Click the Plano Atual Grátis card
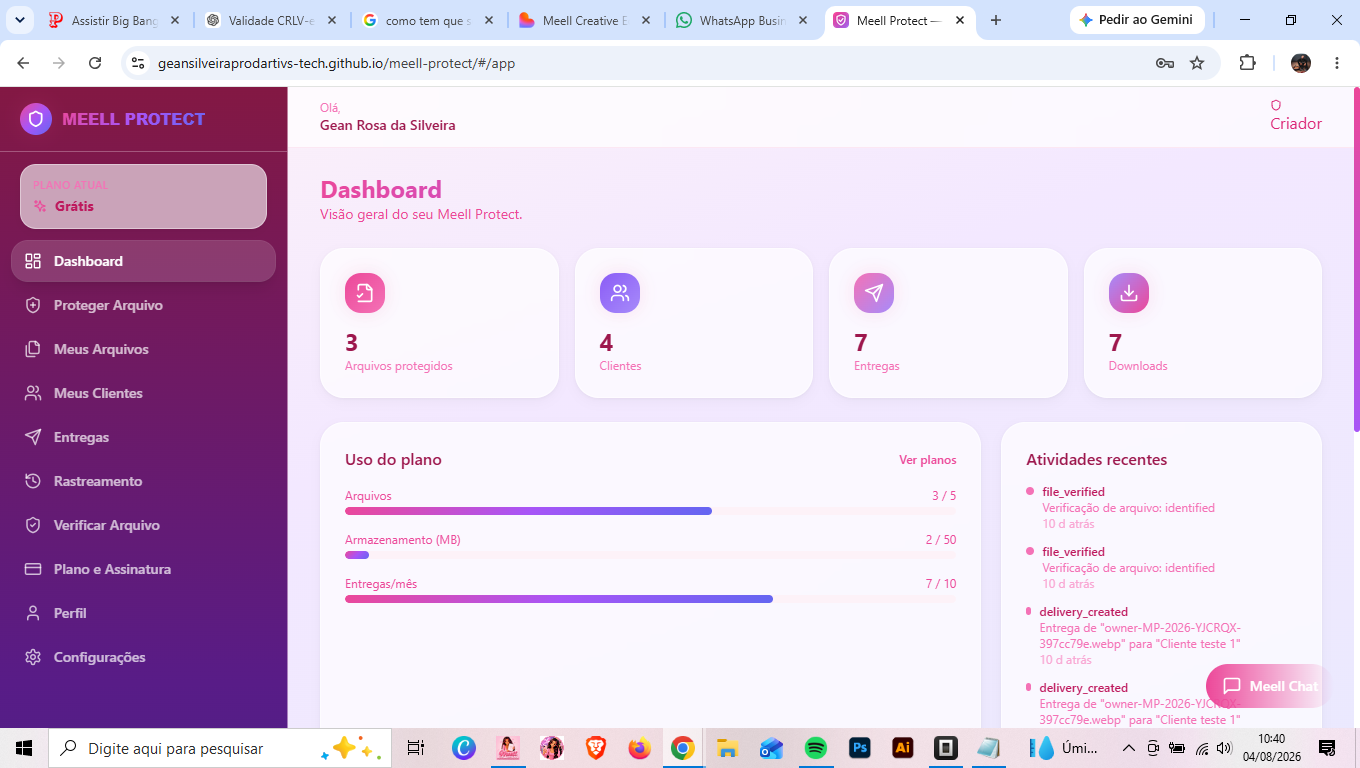 point(143,196)
